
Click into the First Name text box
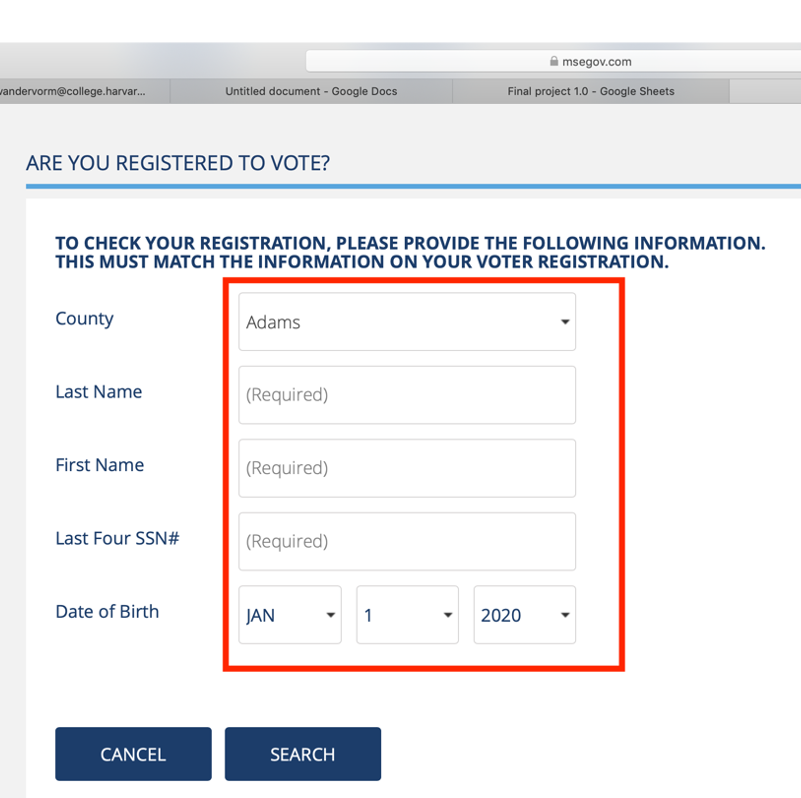click(407, 468)
